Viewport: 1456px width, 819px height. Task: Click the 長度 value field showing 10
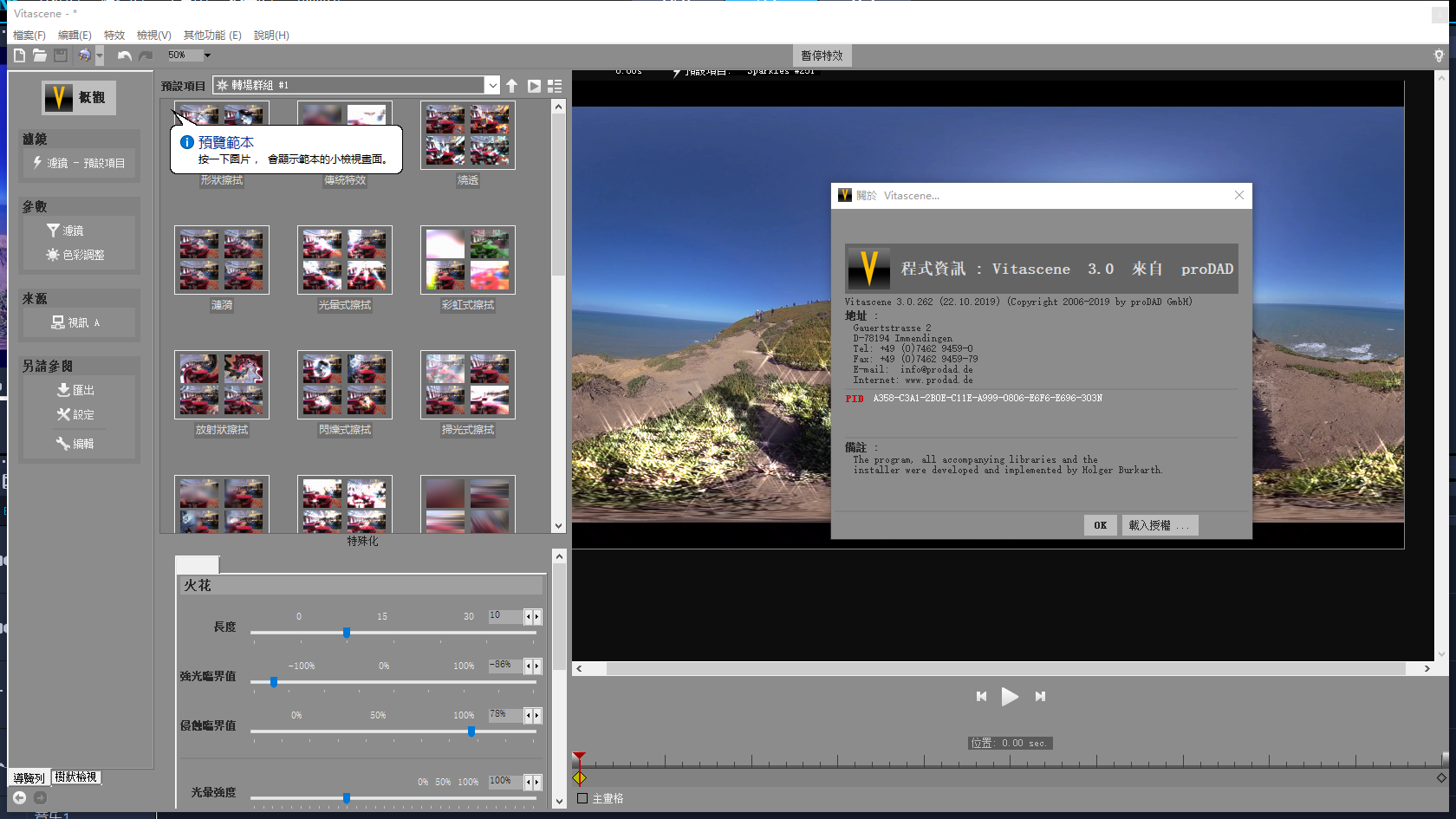[505, 616]
